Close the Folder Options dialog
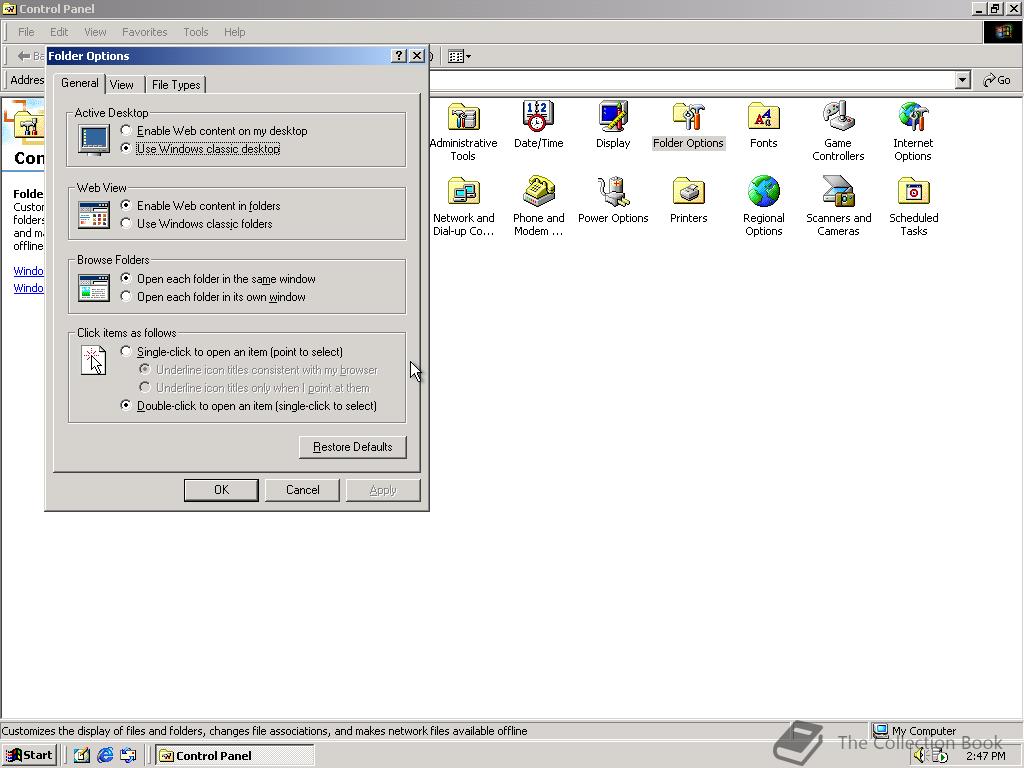The height and width of the screenshot is (768, 1024). [417, 56]
